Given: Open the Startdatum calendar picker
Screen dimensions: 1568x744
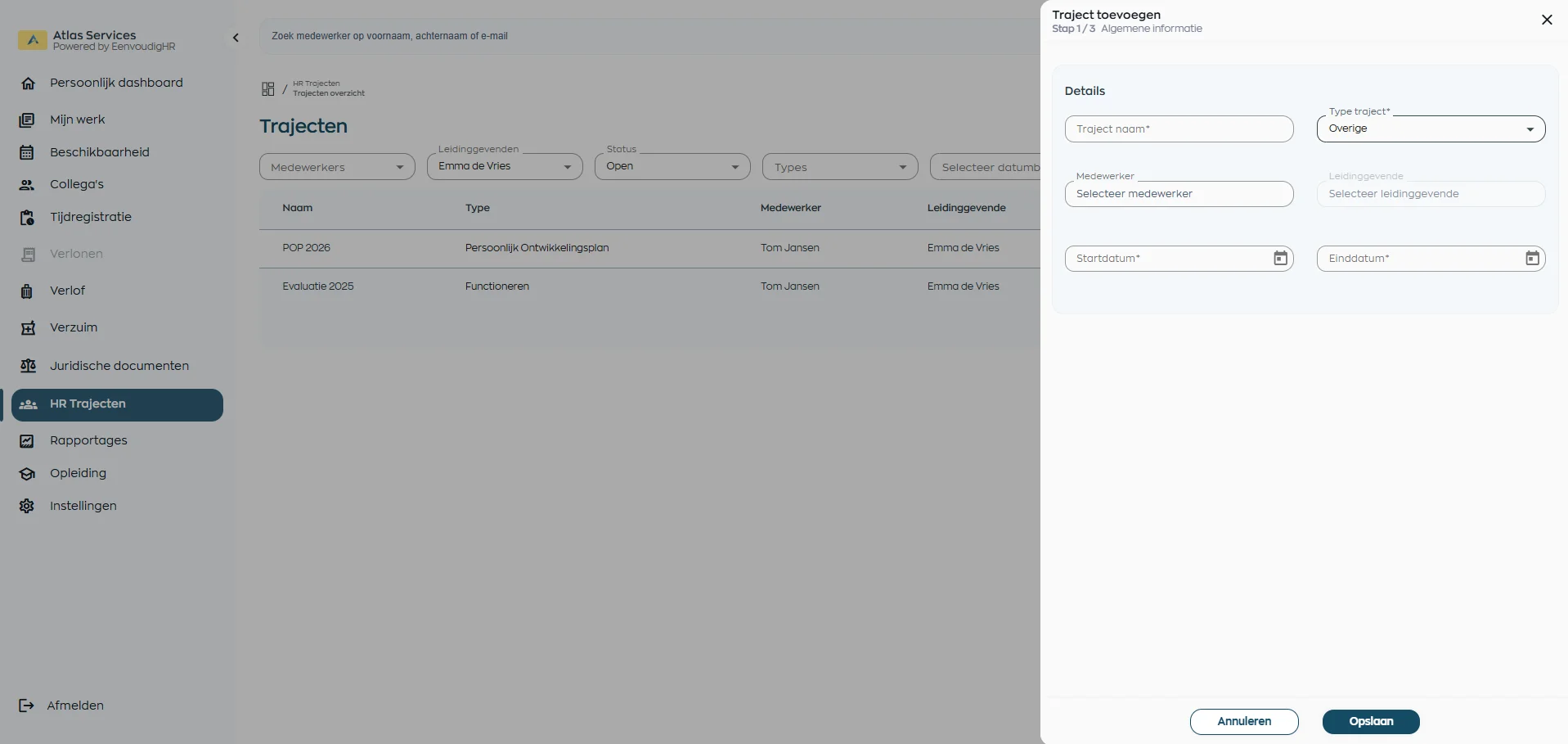Looking at the screenshot, I should [x=1280, y=258].
